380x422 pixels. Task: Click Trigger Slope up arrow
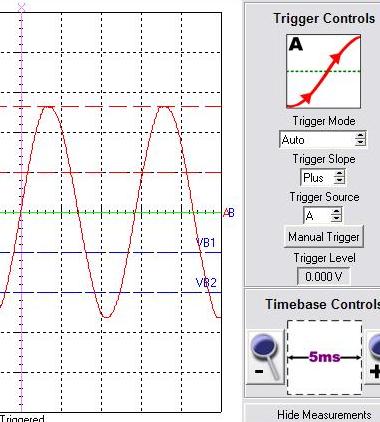pos(339,174)
